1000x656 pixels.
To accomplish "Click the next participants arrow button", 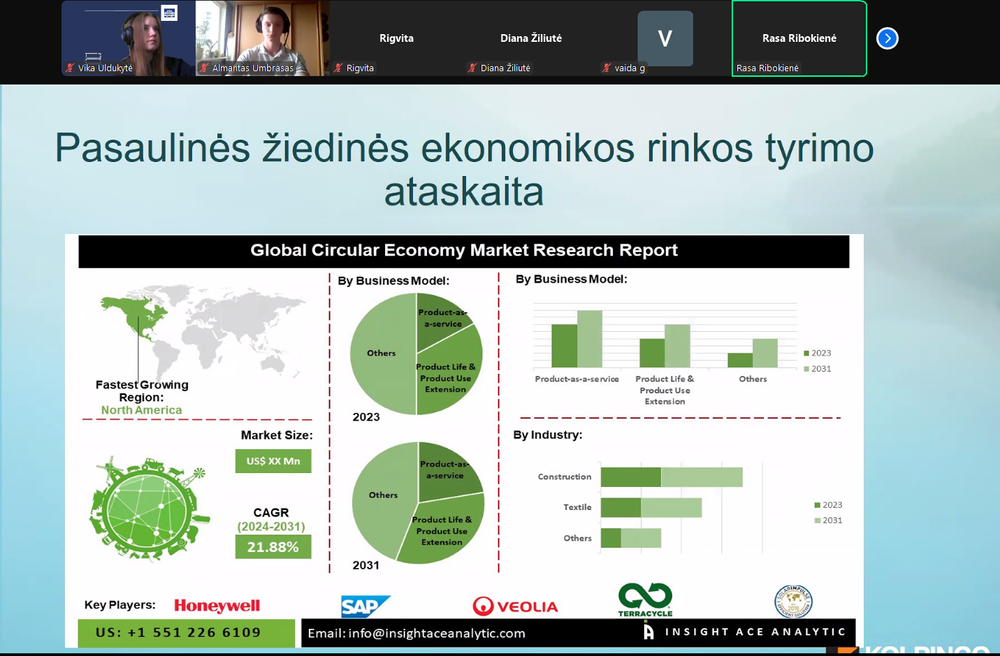I will click(887, 38).
